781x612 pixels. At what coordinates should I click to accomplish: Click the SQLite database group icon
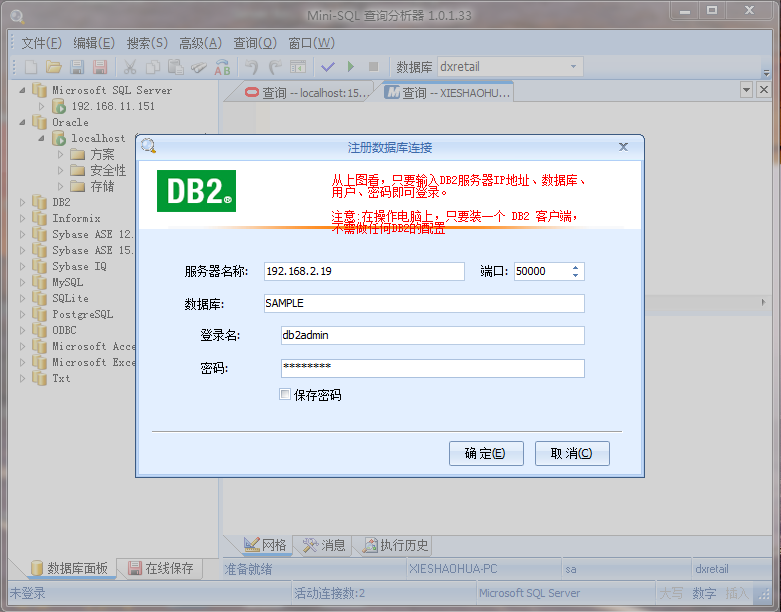[39, 298]
